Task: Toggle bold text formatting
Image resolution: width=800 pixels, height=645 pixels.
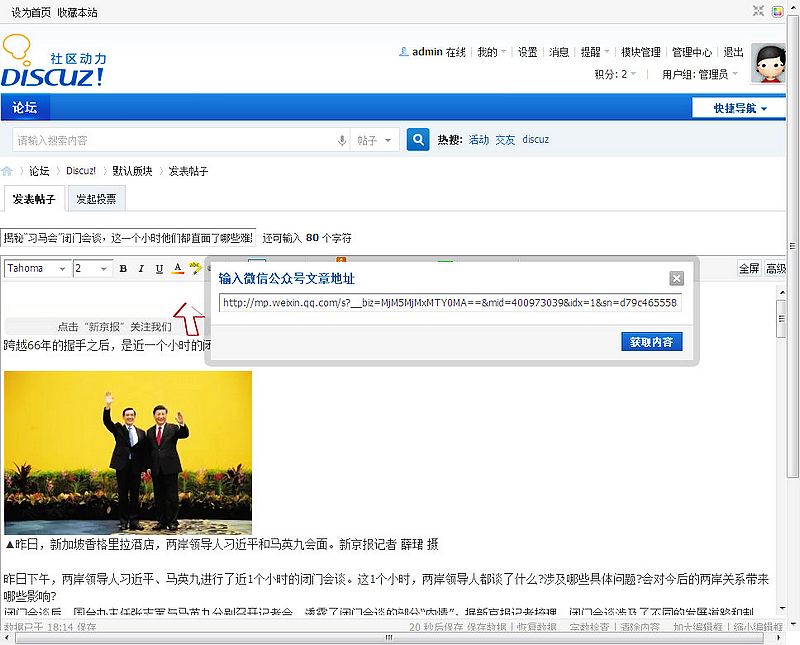Action: pyautogui.click(x=123, y=268)
